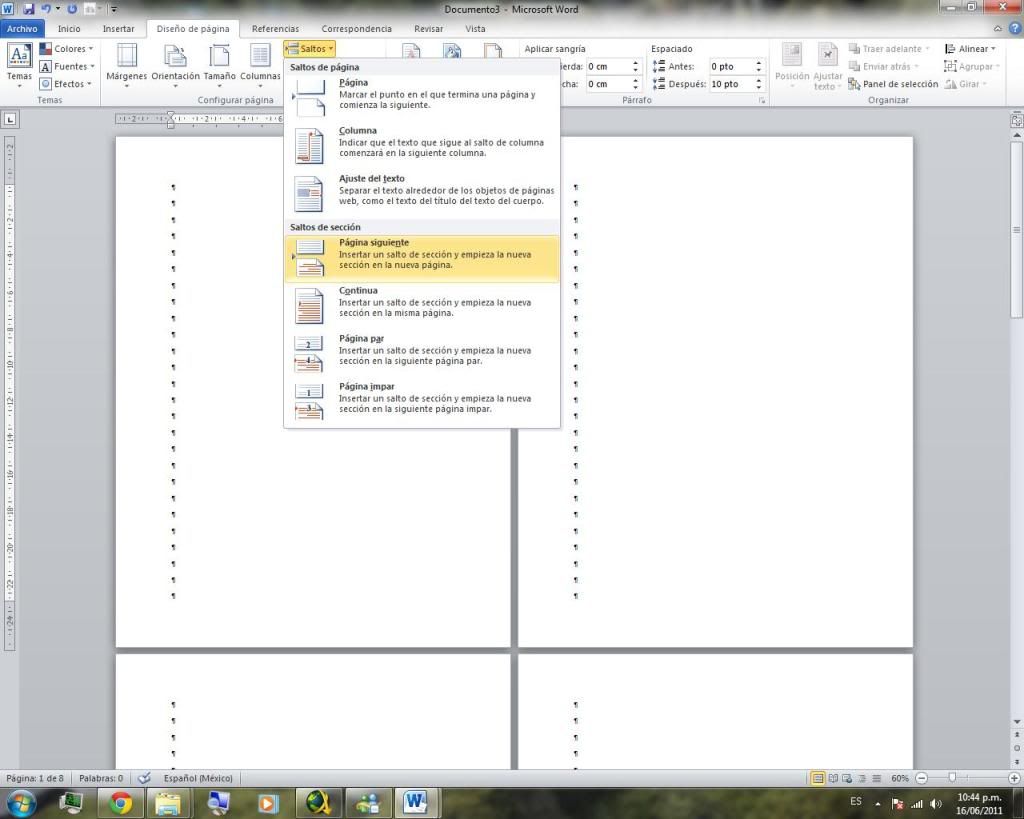Switch to Web Layout view

click(x=848, y=778)
